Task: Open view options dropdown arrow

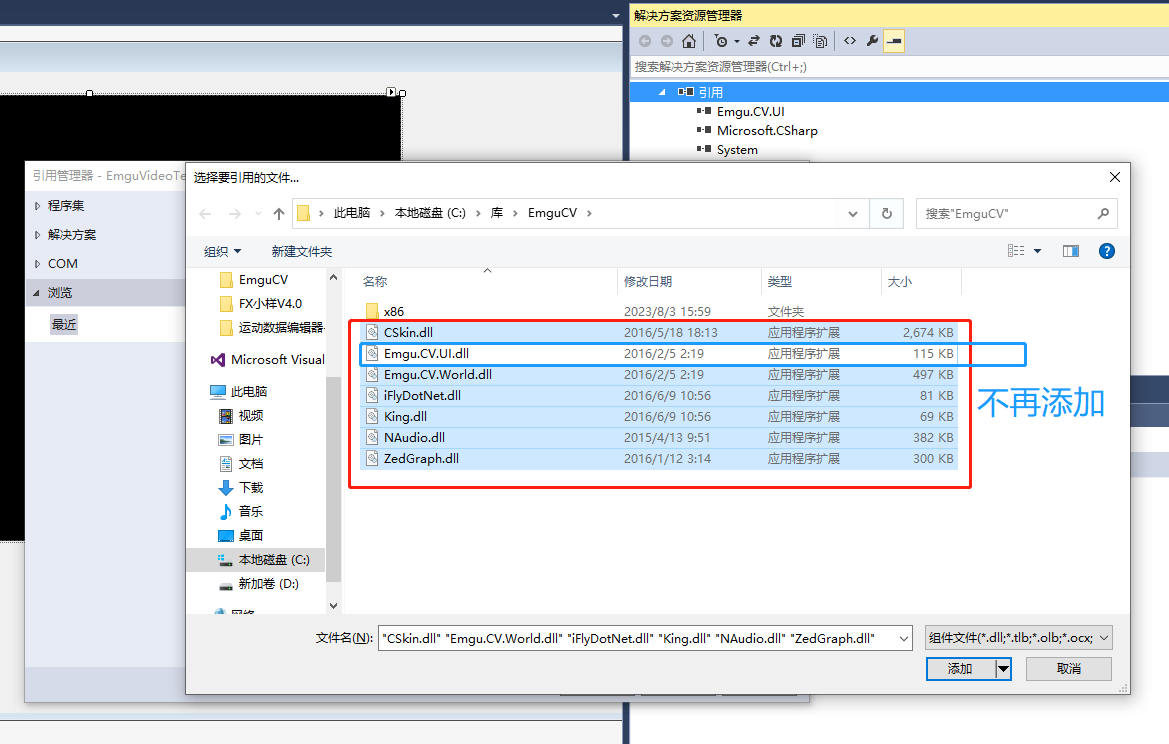Action: 1037,251
